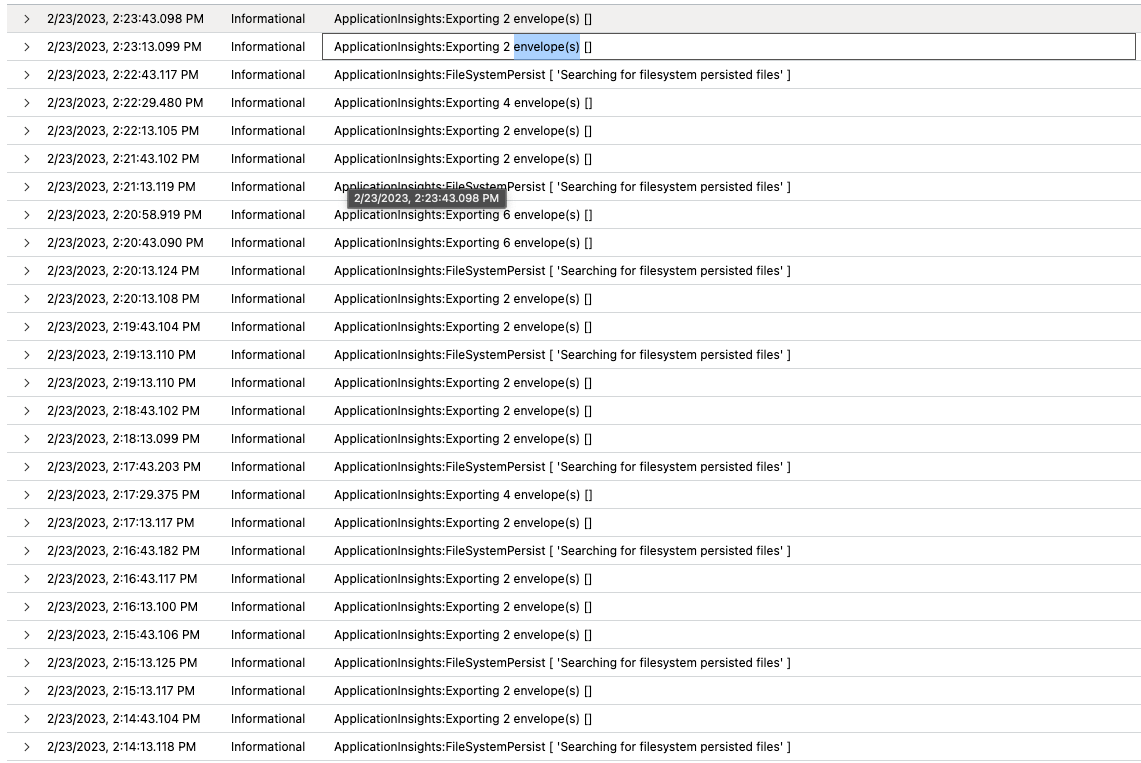Expand the FileSystemPersist row at 2:19:13.110 PM
This screenshot has width=1141, height=763.
click(27, 355)
